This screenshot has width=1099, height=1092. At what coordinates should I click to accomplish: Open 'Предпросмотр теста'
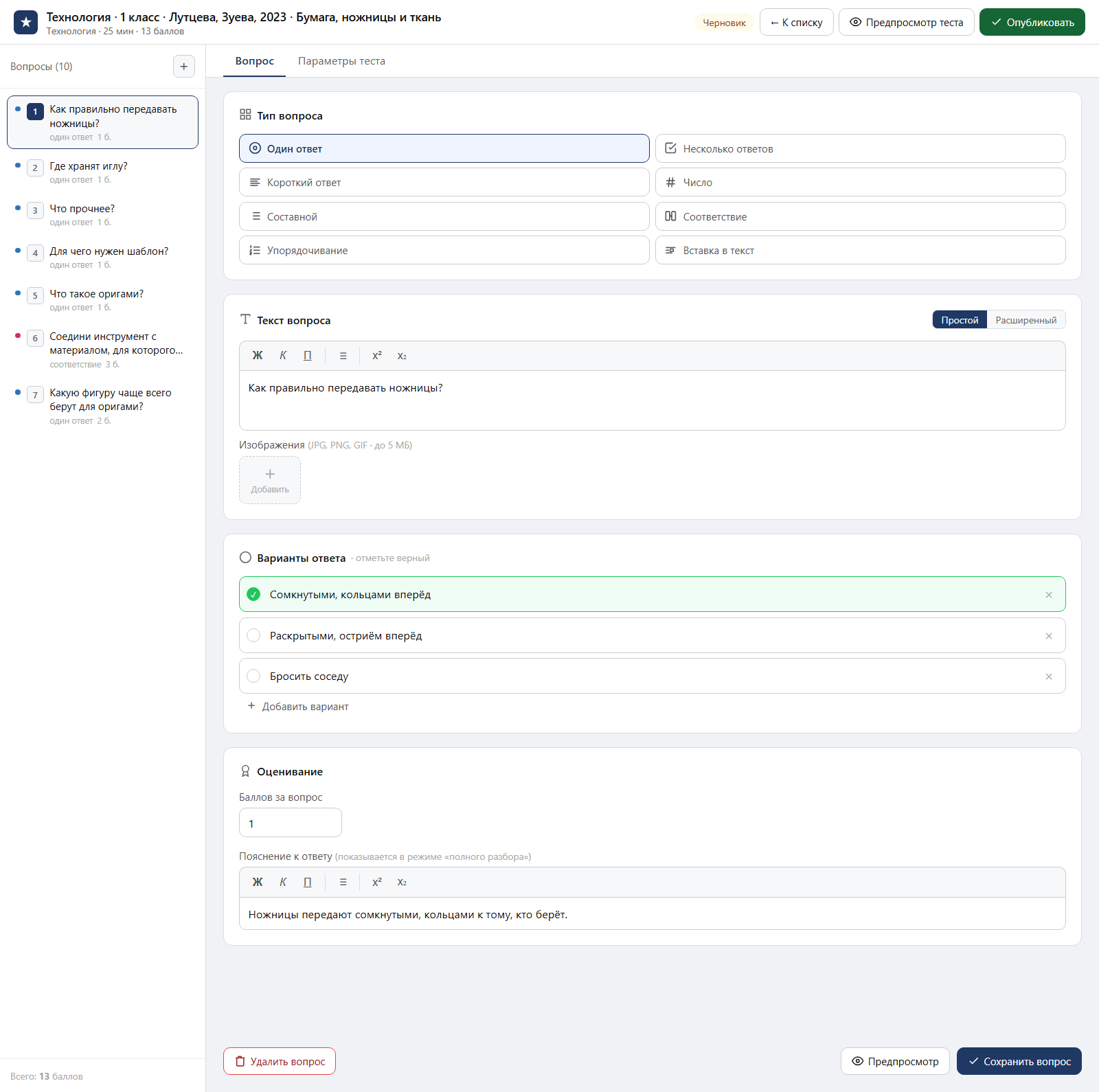(x=906, y=22)
